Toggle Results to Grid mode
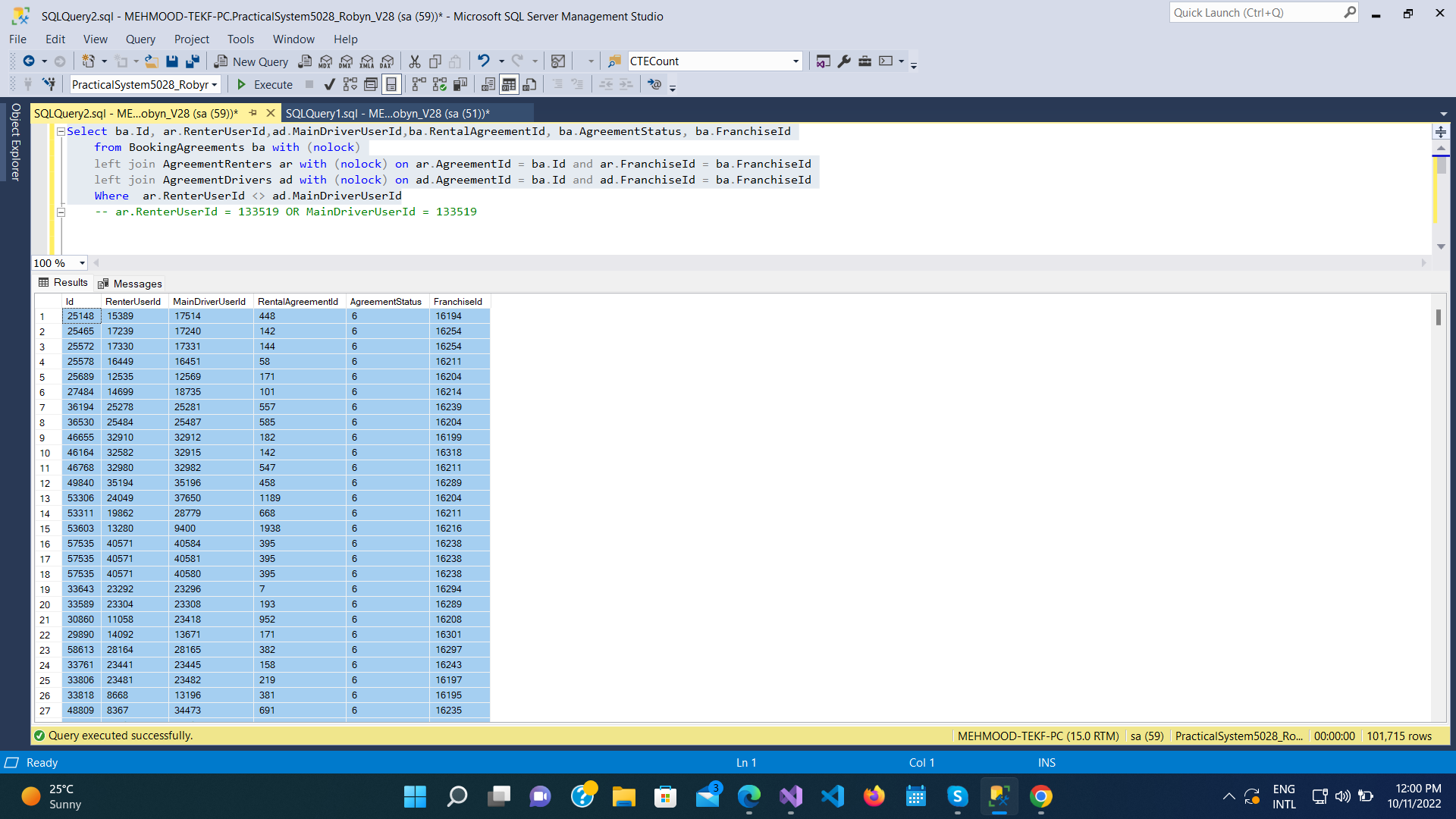This screenshot has height=819, width=1456. [509, 84]
